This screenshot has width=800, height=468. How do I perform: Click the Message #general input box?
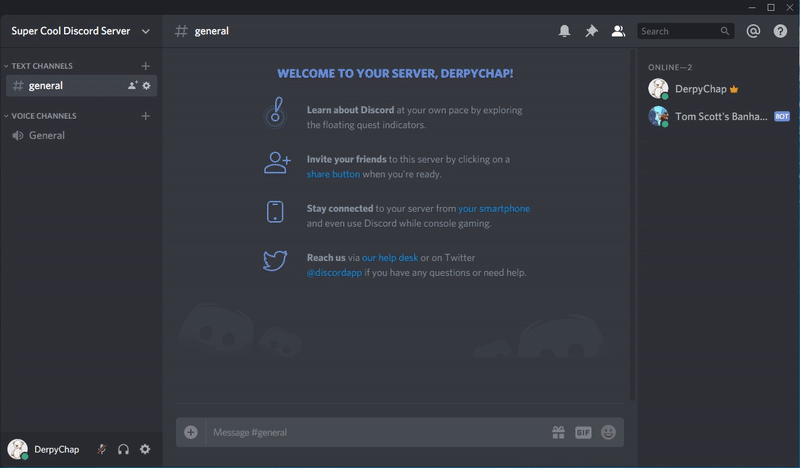(378, 432)
